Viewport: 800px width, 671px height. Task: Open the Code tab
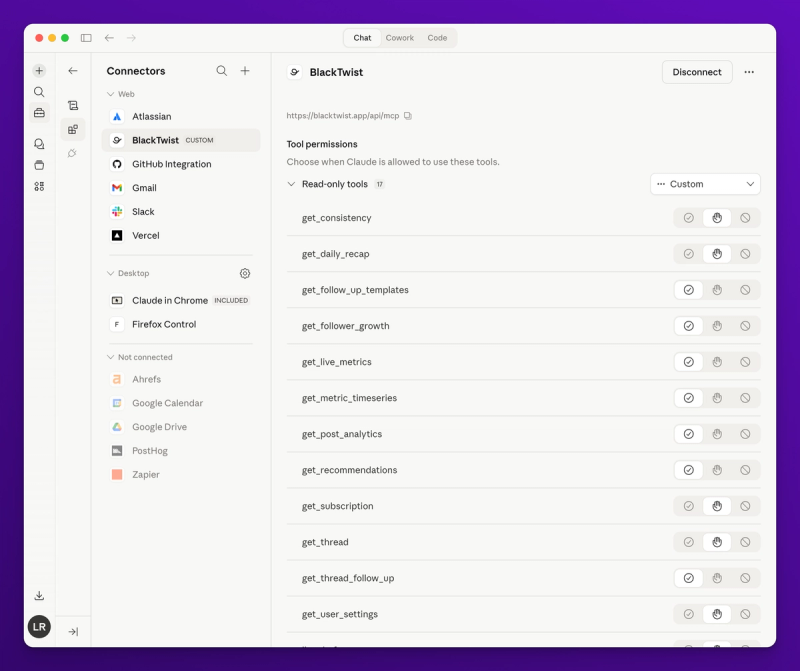pyautogui.click(x=437, y=38)
